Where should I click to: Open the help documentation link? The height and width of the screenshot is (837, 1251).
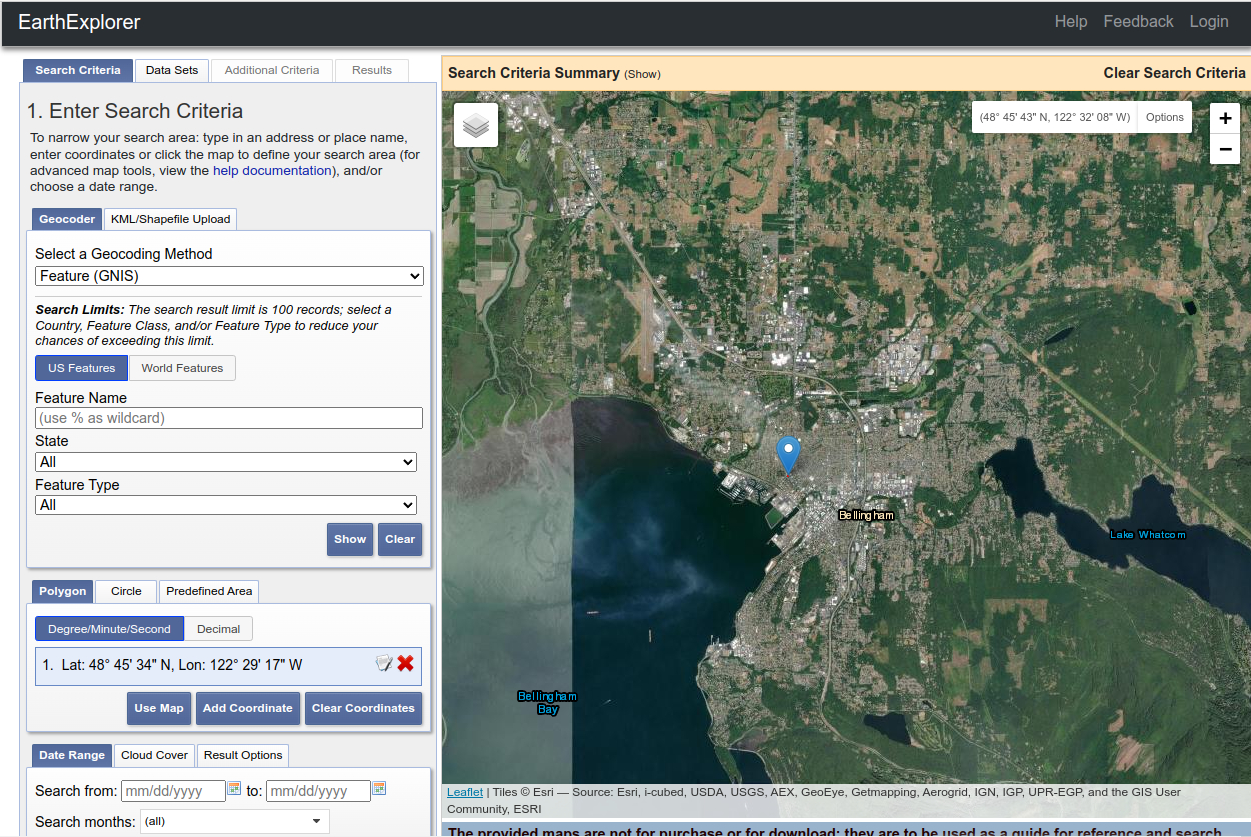point(271,171)
